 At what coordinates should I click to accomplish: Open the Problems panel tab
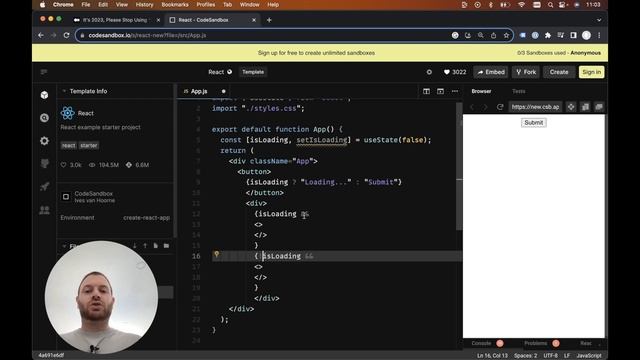[536, 343]
